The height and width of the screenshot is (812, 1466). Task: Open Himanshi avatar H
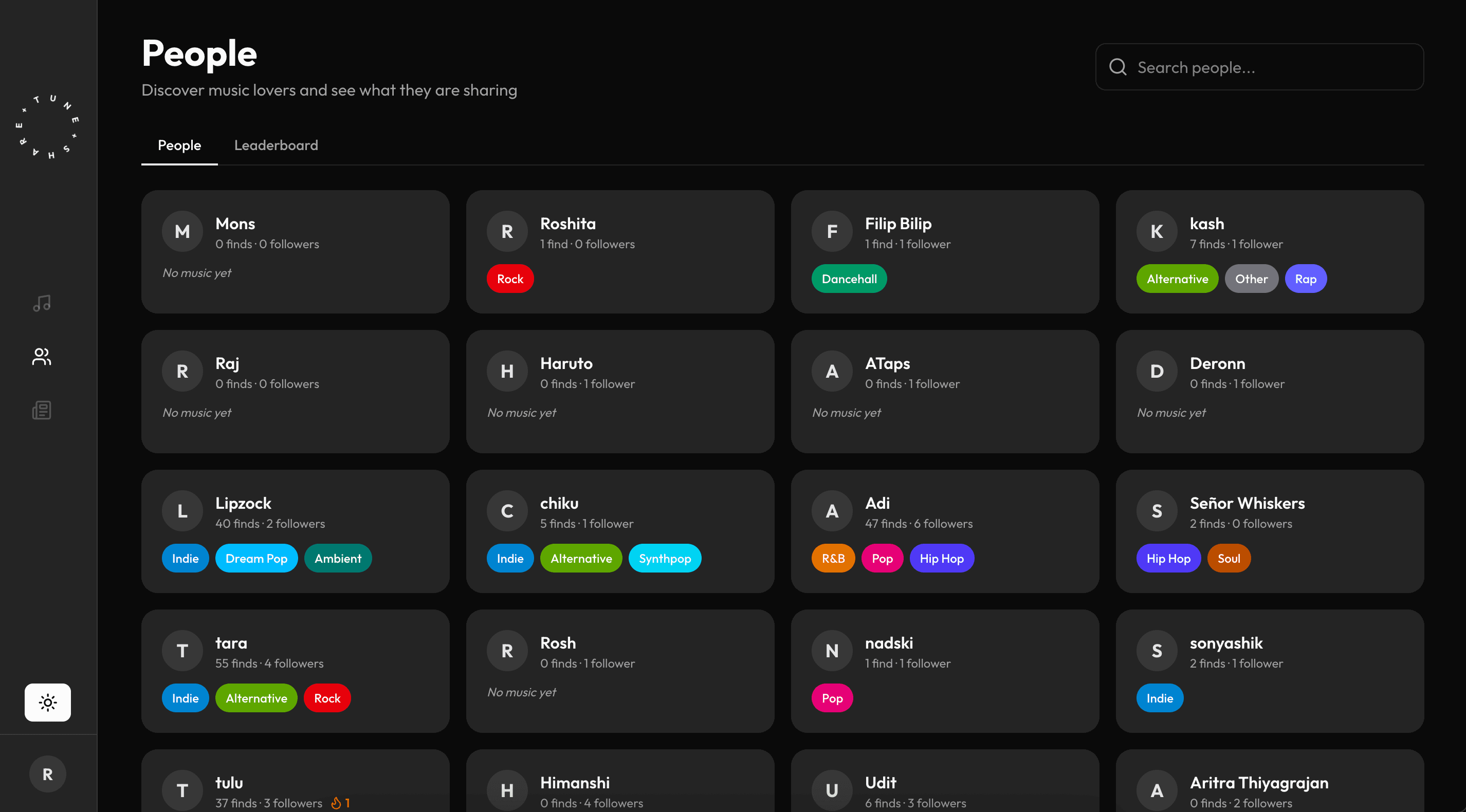[x=507, y=790]
